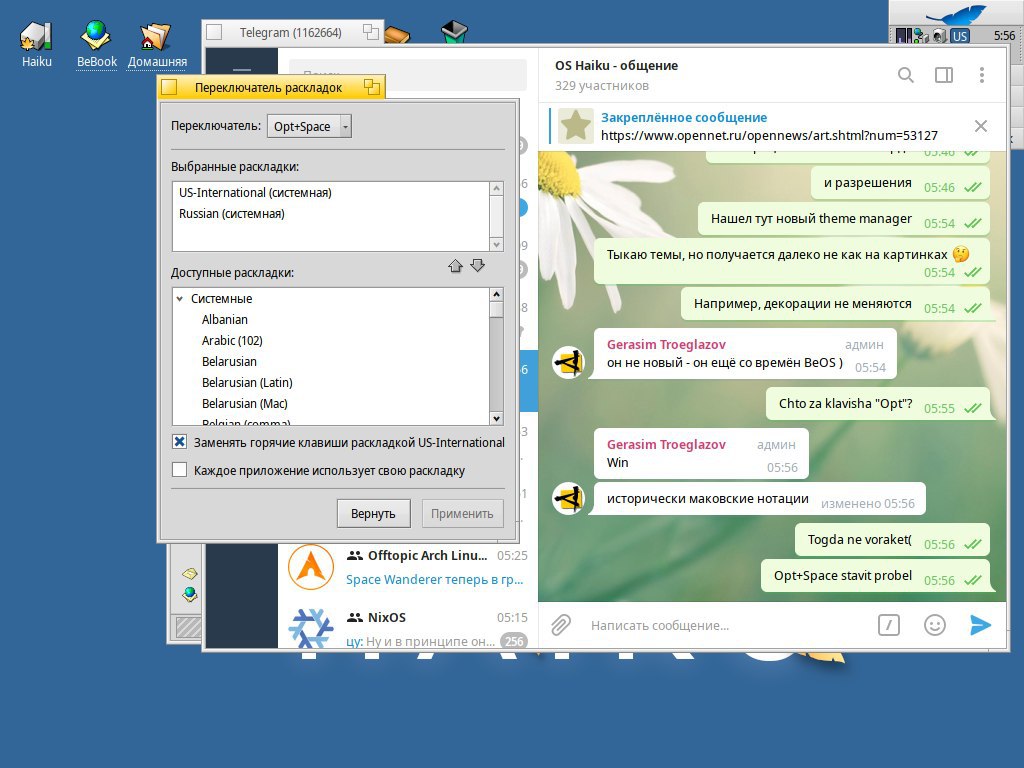Click the Вернуть button
The height and width of the screenshot is (768, 1024).
coord(374,513)
